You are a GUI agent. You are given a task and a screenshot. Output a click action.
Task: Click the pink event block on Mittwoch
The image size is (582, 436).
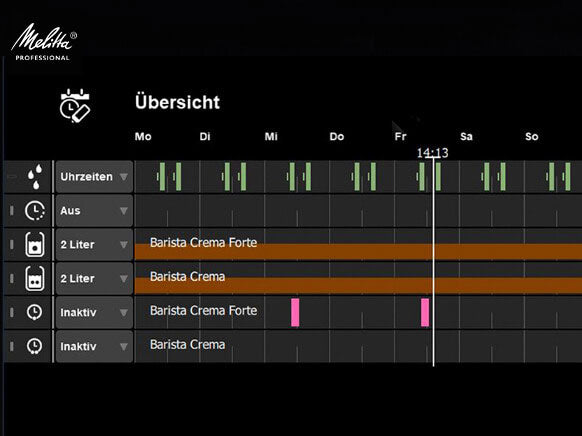click(x=295, y=312)
